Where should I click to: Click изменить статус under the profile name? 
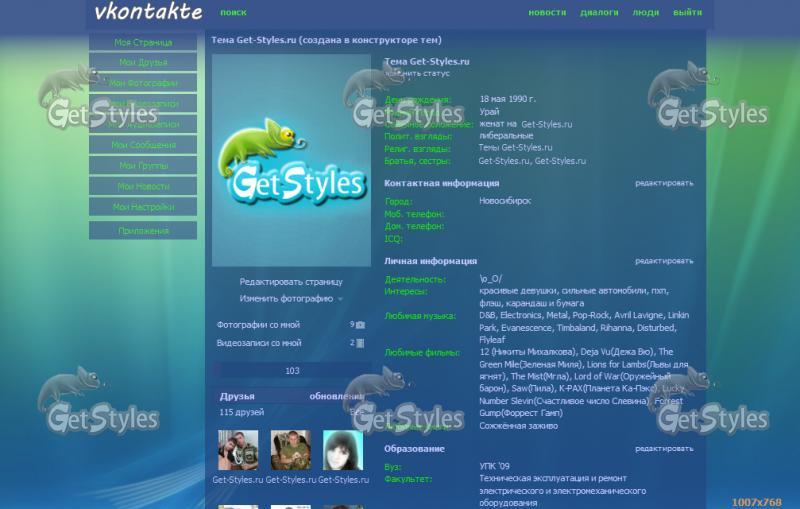[417, 73]
